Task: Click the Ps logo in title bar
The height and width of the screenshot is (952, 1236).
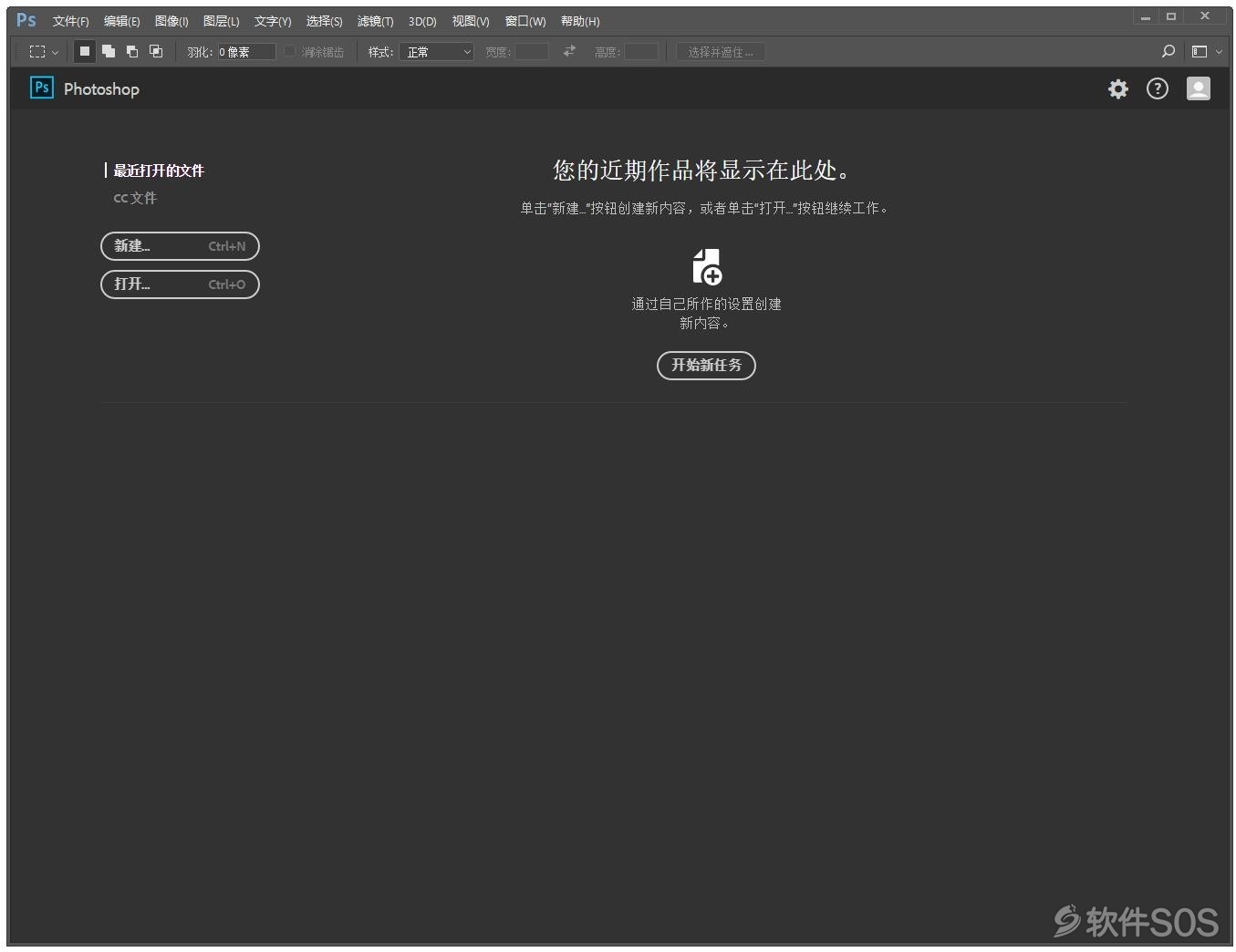Action: click(26, 20)
